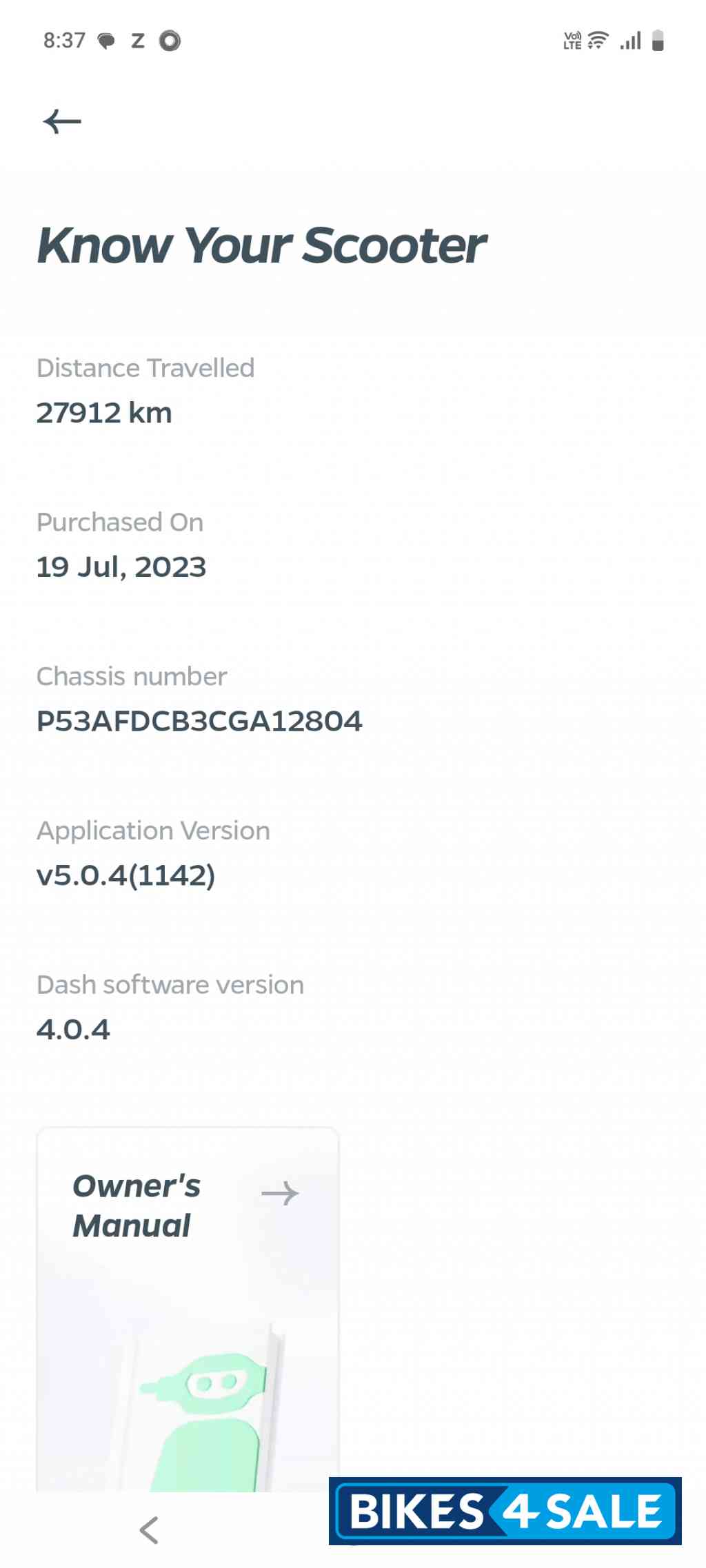This screenshot has height=1568, width=706.
Task: Tap the purchase date 19 Jul, 2023
Action: click(121, 567)
